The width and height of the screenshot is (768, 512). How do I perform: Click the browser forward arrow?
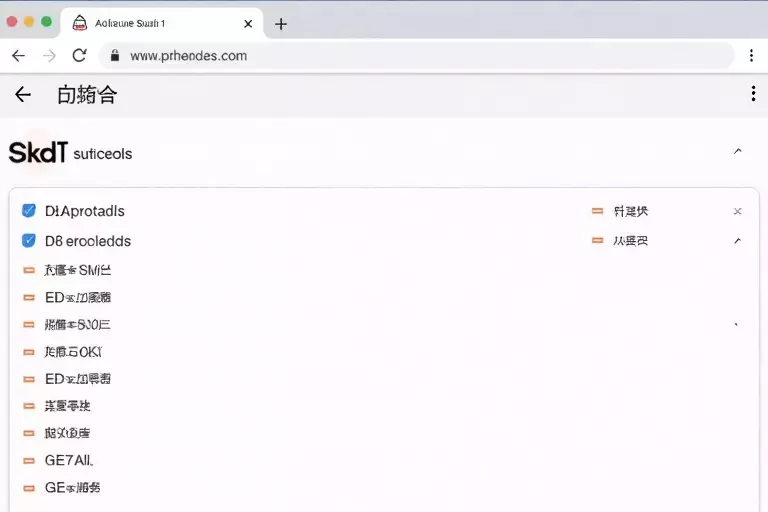49,56
